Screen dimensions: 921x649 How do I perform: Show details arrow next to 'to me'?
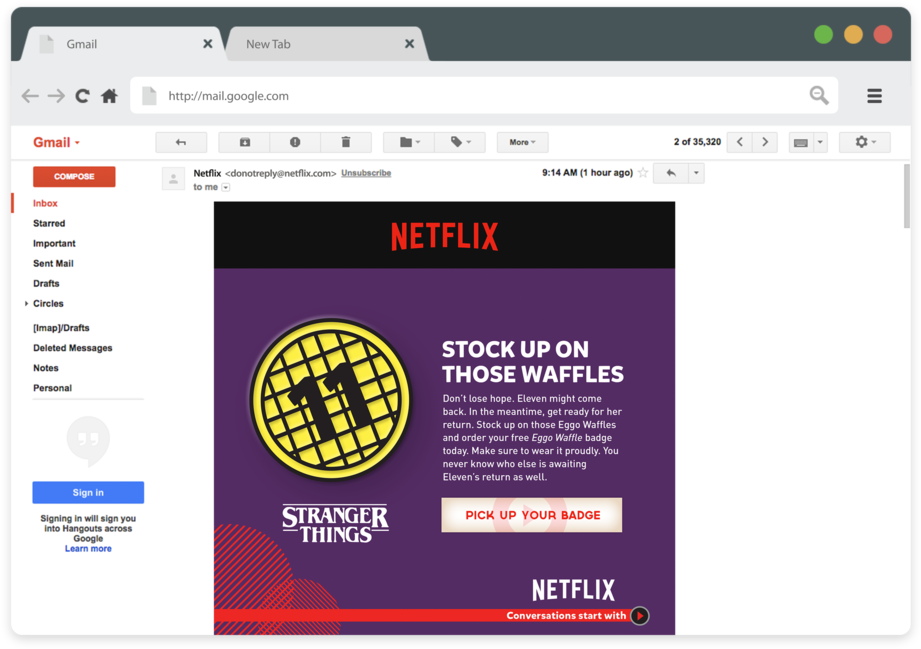tap(226, 187)
